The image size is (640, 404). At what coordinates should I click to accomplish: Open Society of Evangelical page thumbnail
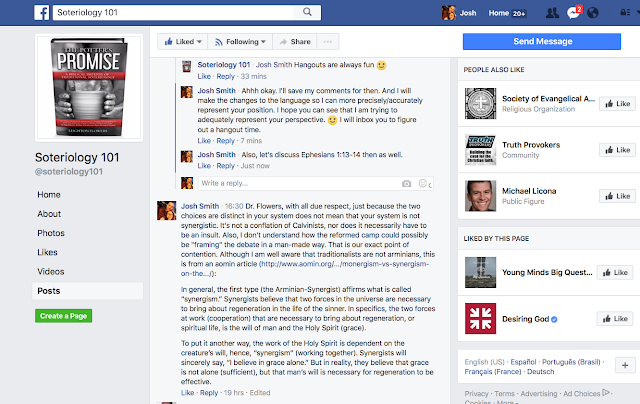pyautogui.click(x=480, y=104)
